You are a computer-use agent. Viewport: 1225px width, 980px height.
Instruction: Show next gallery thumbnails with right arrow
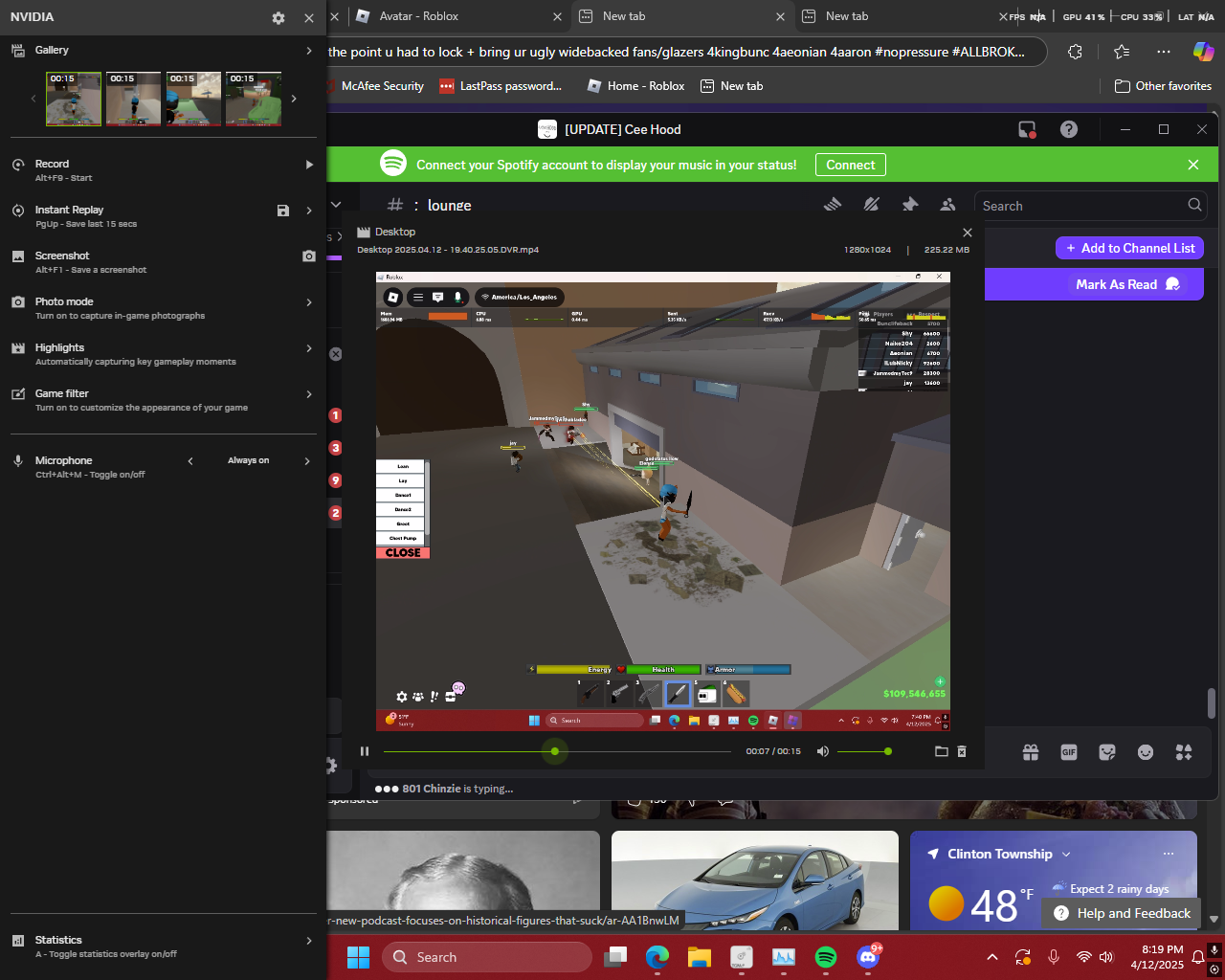(x=294, y=99)
